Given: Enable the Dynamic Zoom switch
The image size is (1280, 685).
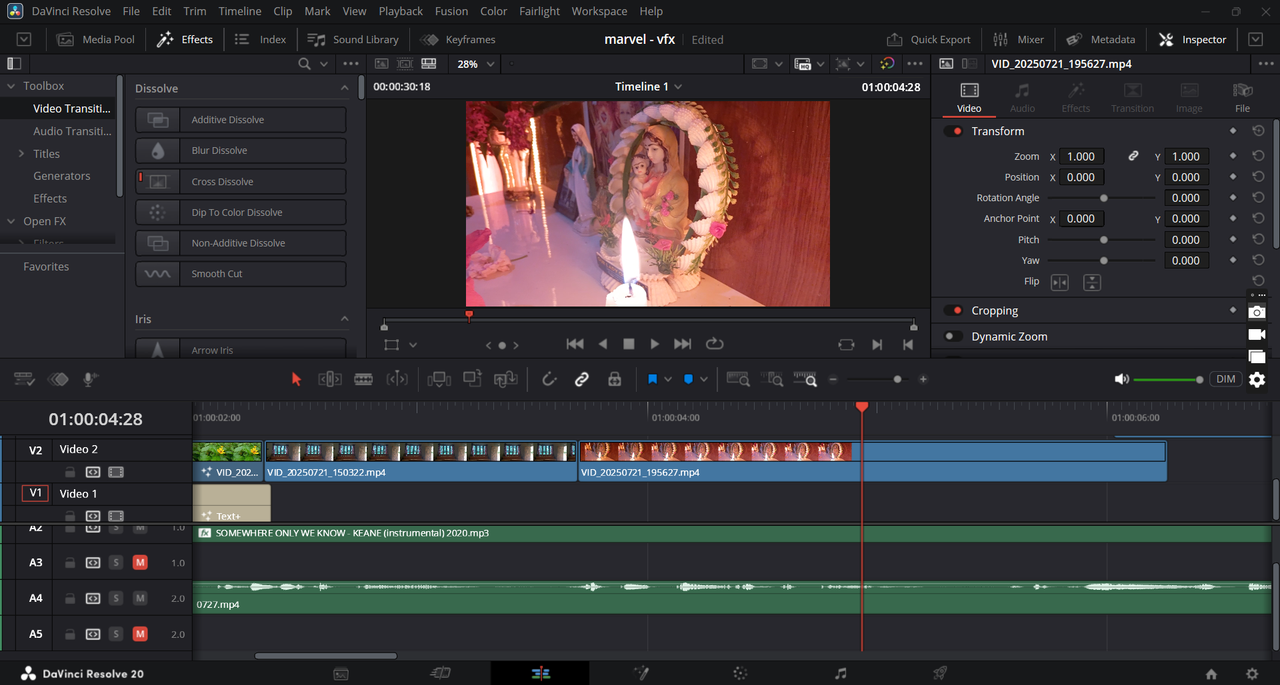Looking at the screenshot, I should click(x=954, y=337).
